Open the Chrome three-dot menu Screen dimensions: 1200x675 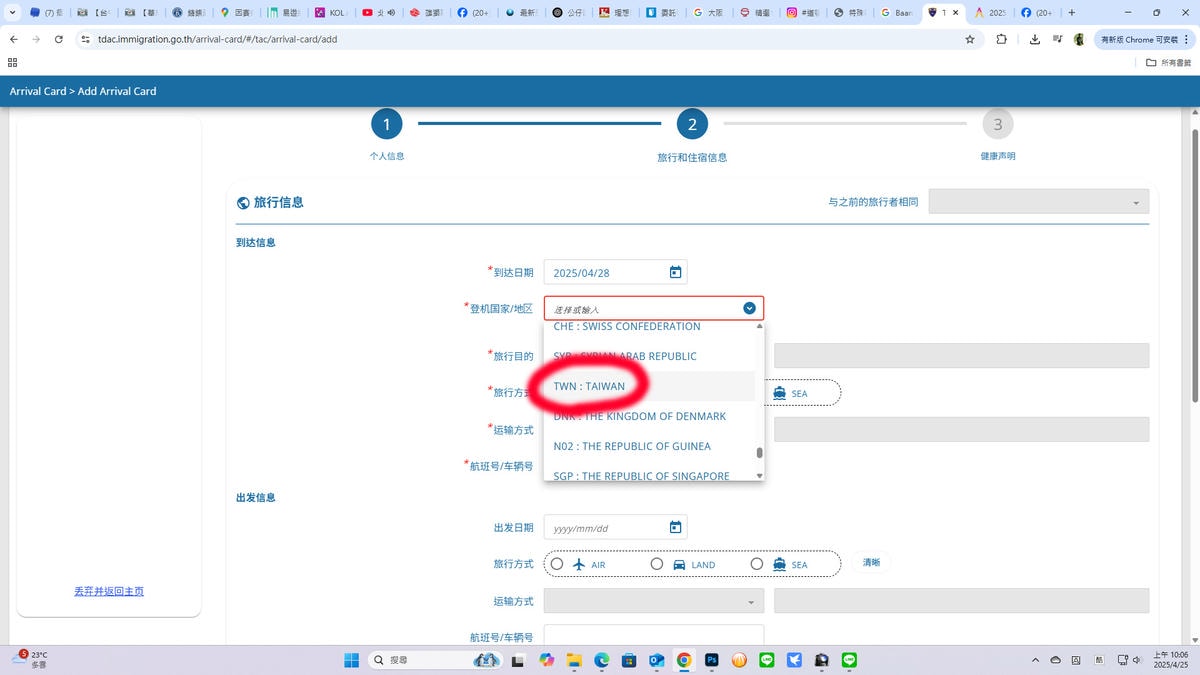[1188, 39]
